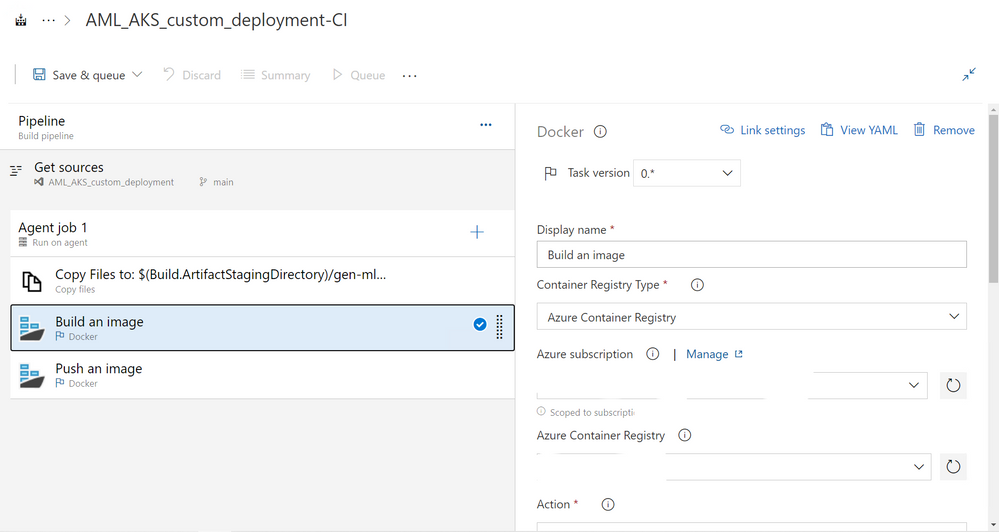Image resolution: width=999 pixels, height=532 pixels.
Task: Click Save & queue button
Action: (x=79, y=75)
